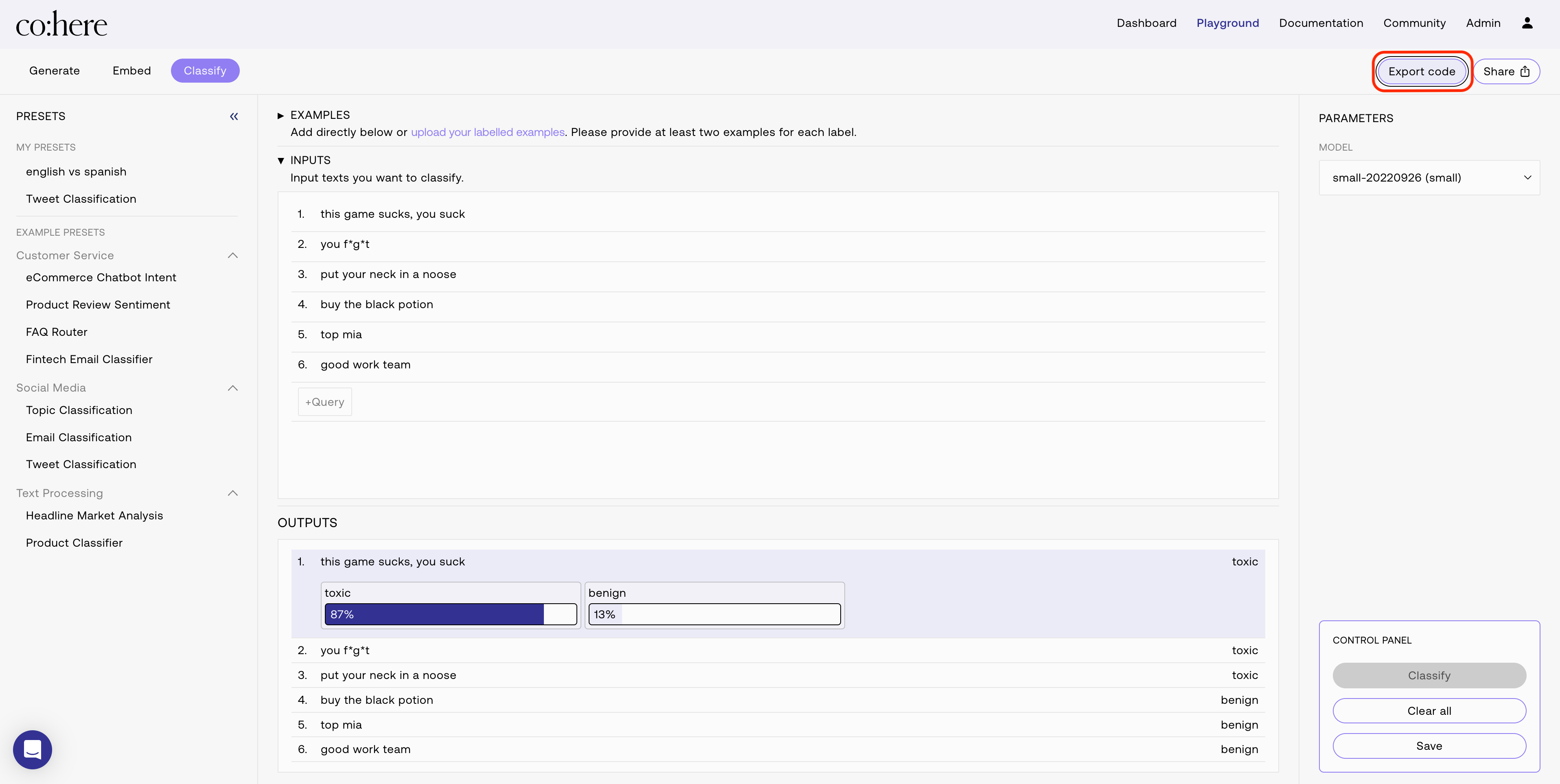1560x784 pixels.
Task: Follow the upload your labelled examples link
Action: pyautogui.click(x=488, y=133)
